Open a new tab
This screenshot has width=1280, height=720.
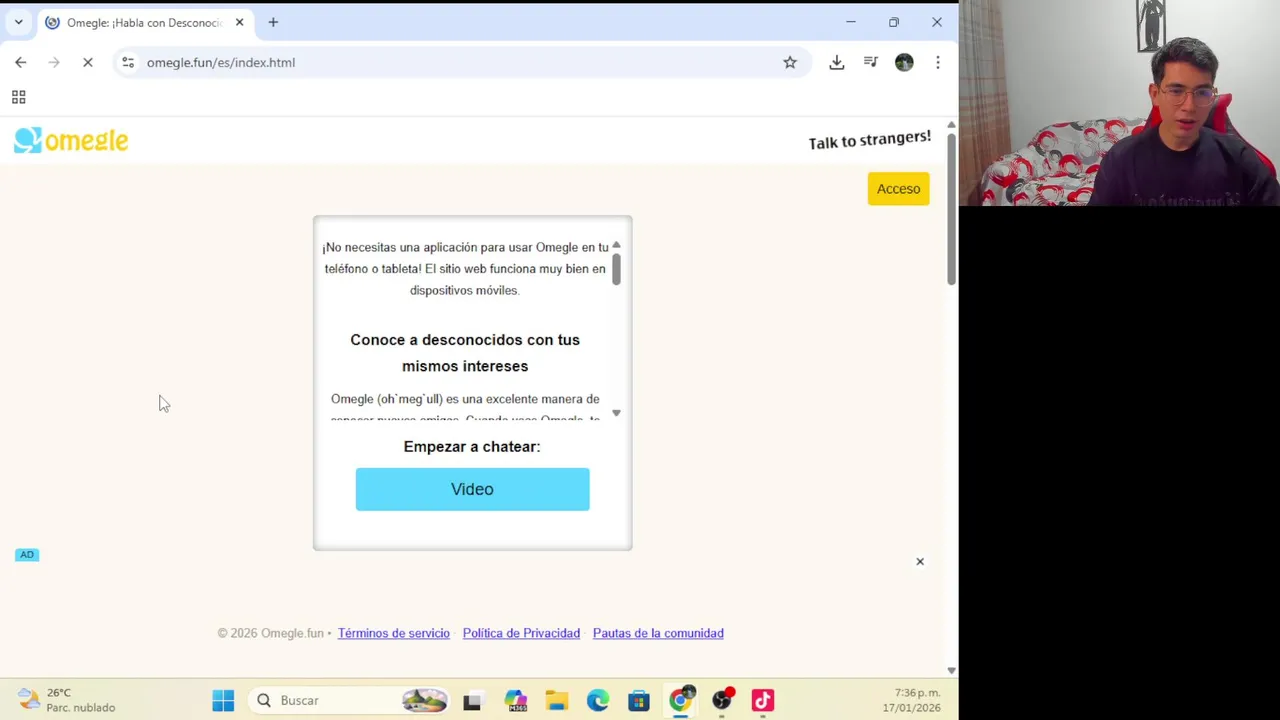pos(273,22)
